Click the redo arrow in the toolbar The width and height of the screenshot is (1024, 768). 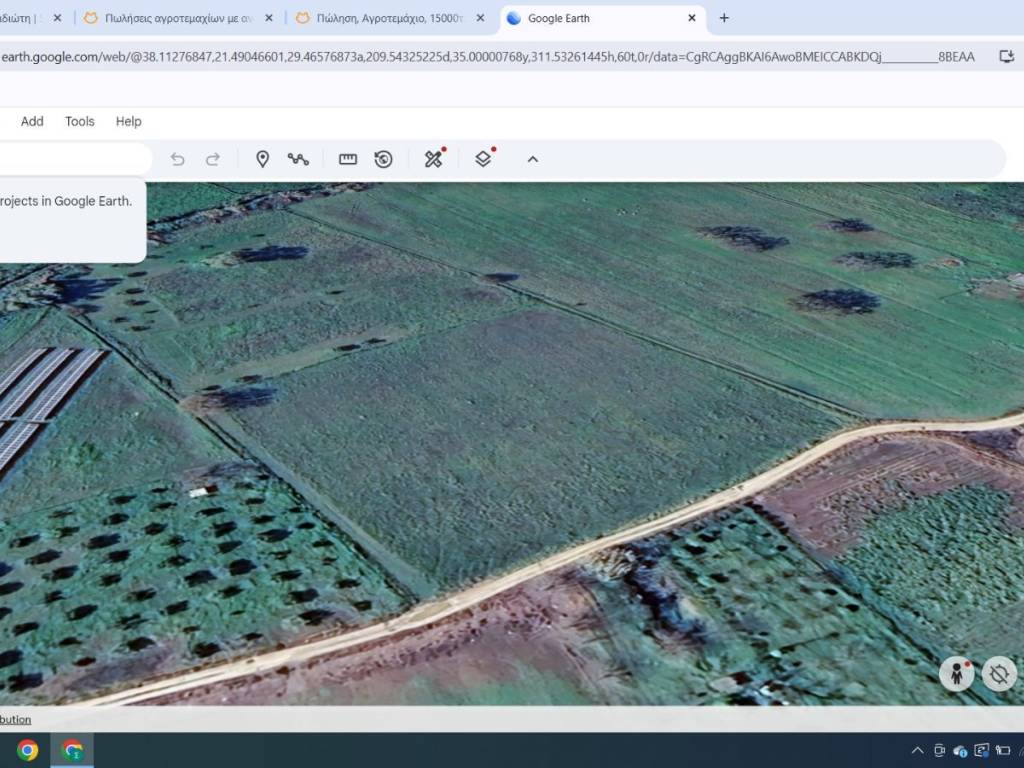point(213,159)
